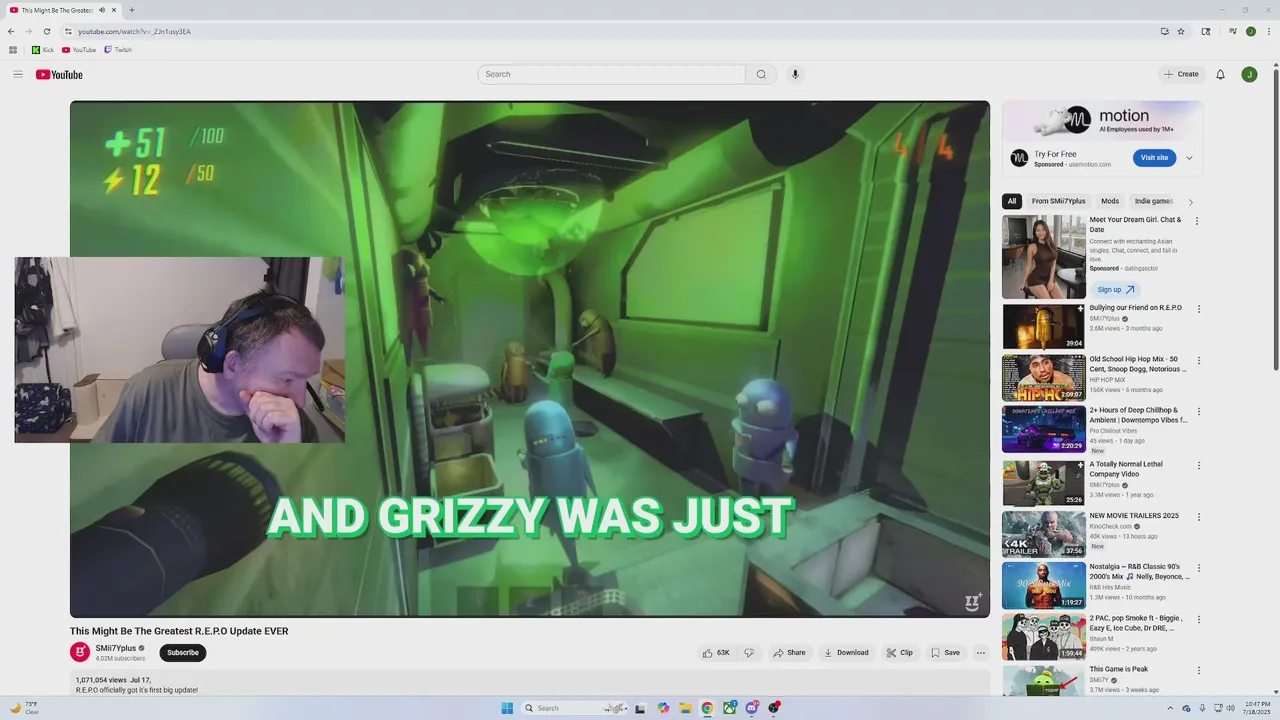This screenshot has width=1280, height=720.
Task: Open options for Deep Chillhop video
Action: point(1198,411)
